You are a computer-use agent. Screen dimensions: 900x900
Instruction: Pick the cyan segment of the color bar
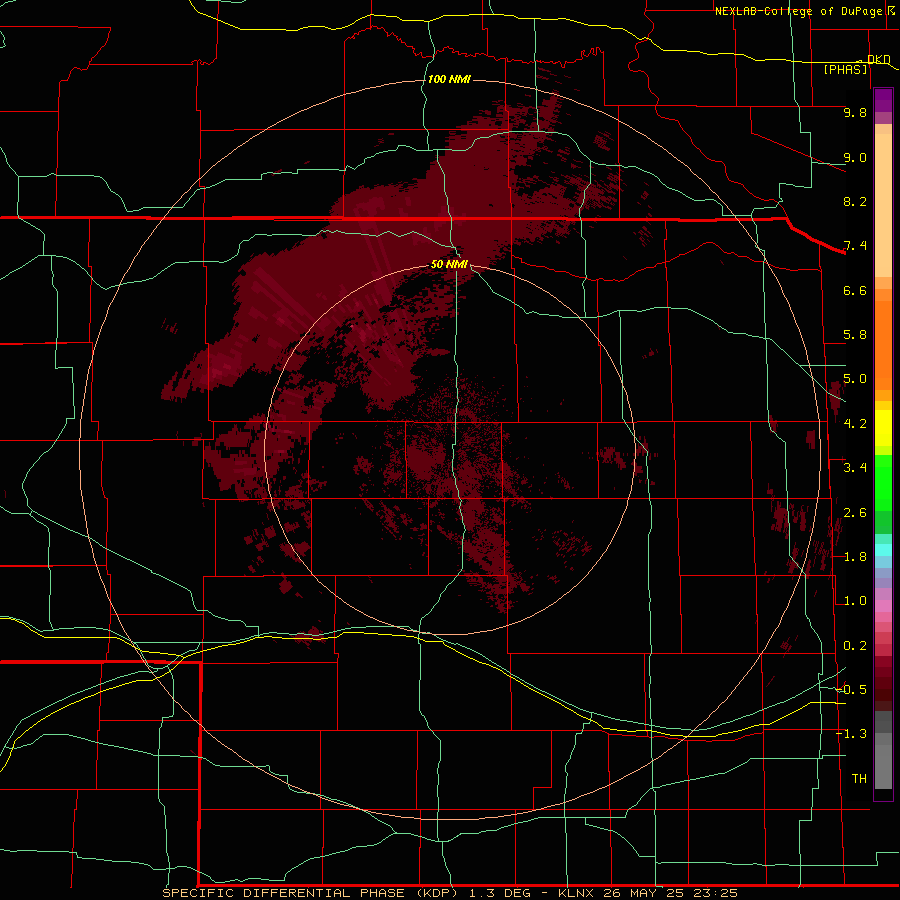click(883, 550)
